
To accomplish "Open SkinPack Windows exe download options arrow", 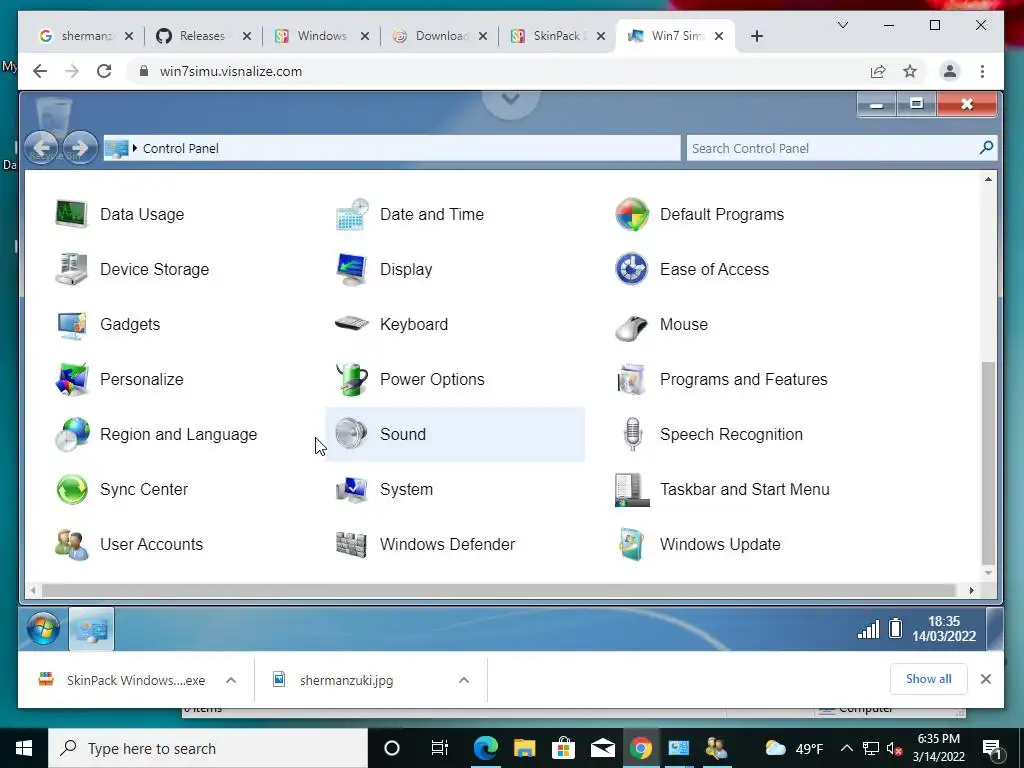I will coord(231,680).
